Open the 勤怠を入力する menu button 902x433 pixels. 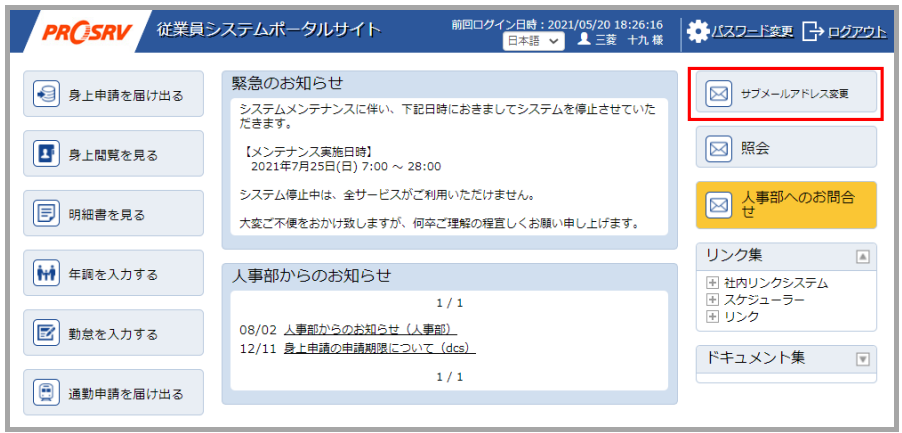coord(113,333)
